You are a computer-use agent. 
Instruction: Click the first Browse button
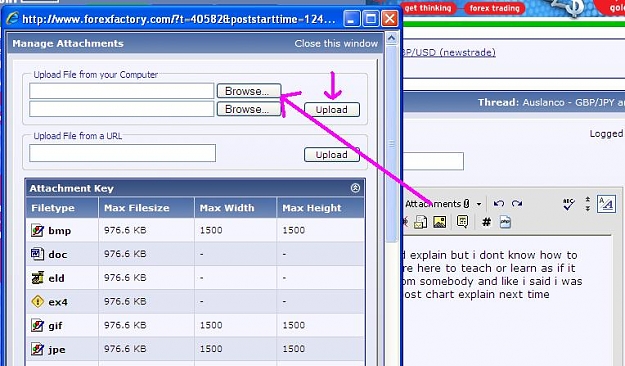point(249,91)
